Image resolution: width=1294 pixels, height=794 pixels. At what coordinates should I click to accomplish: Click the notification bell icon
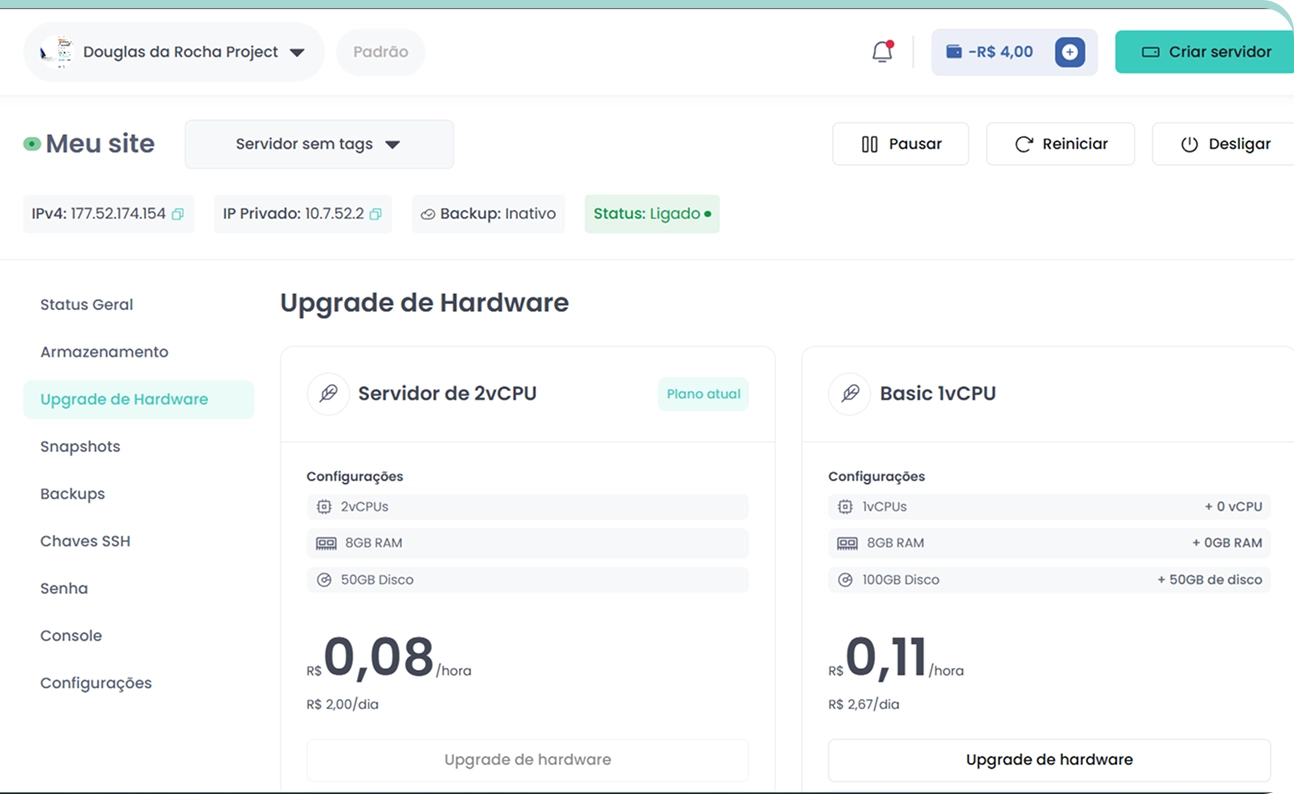click(x=881, y=52)
